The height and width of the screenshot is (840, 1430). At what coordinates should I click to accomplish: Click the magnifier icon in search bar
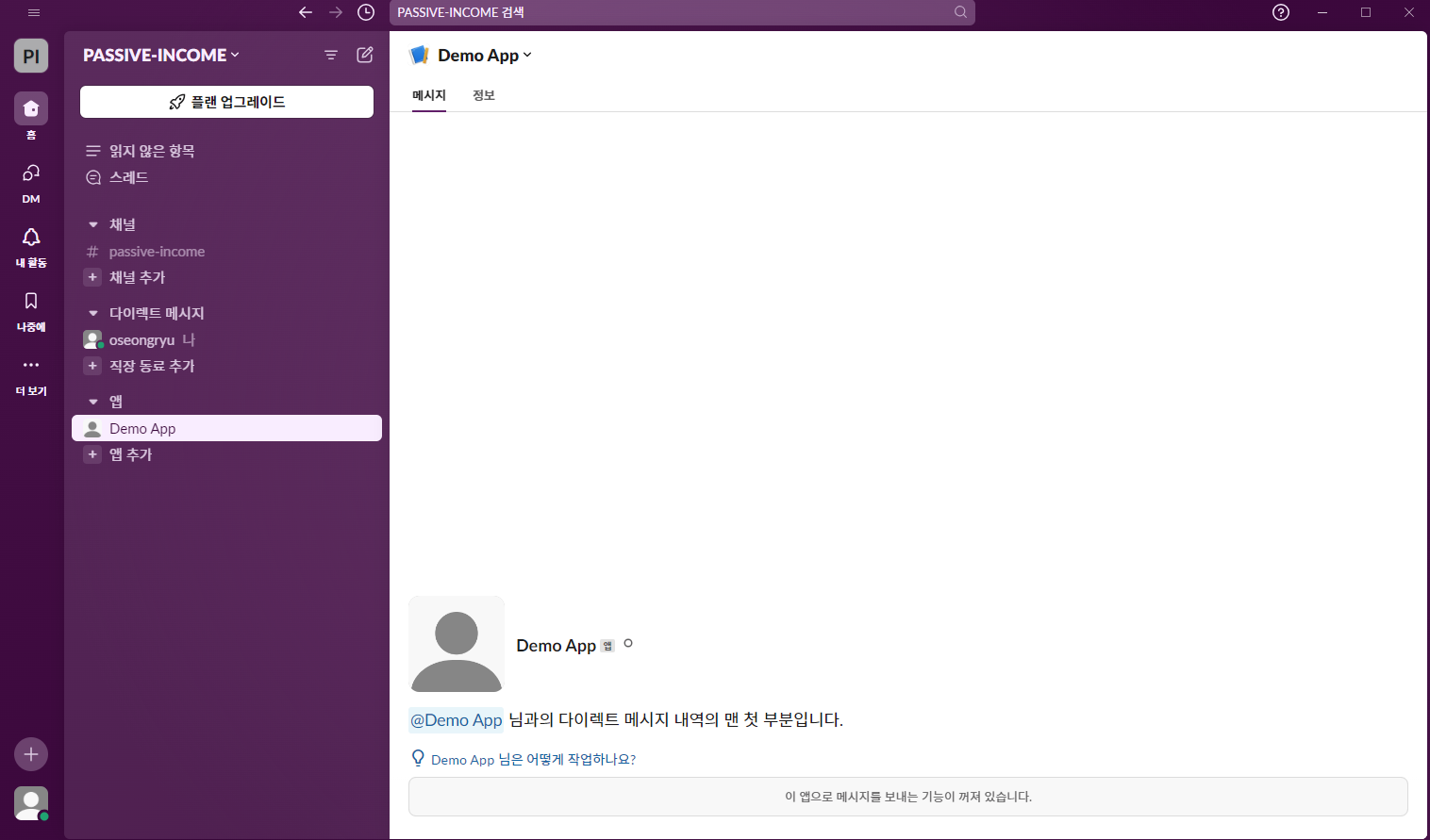click(x=960, y=12)
